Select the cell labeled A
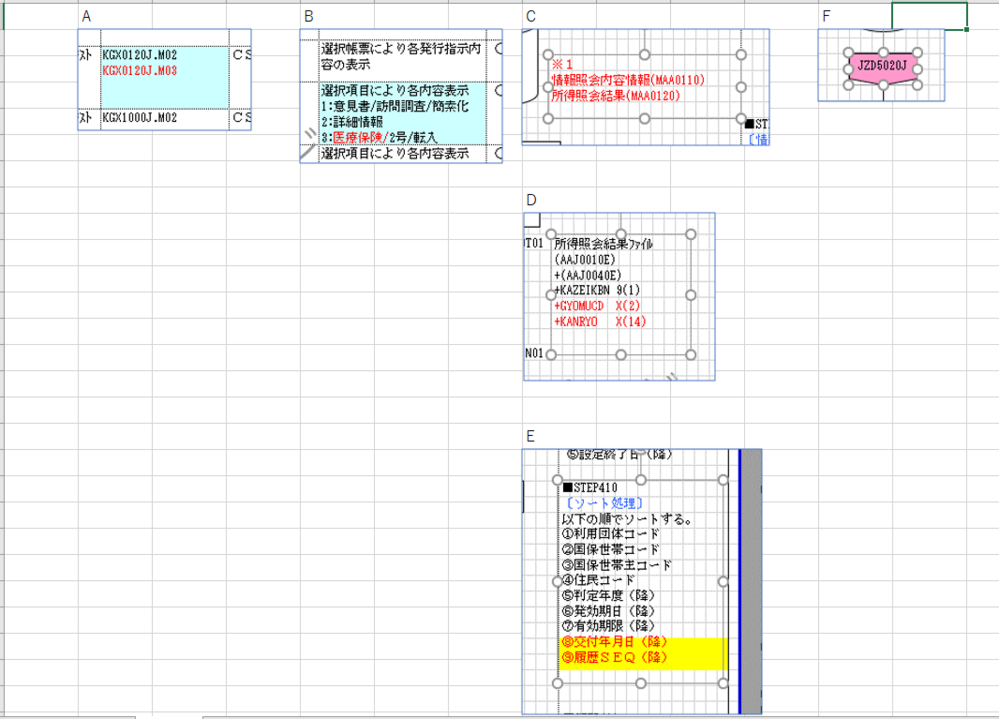Viewport: 999px width, 719px height. coord(87,16)
